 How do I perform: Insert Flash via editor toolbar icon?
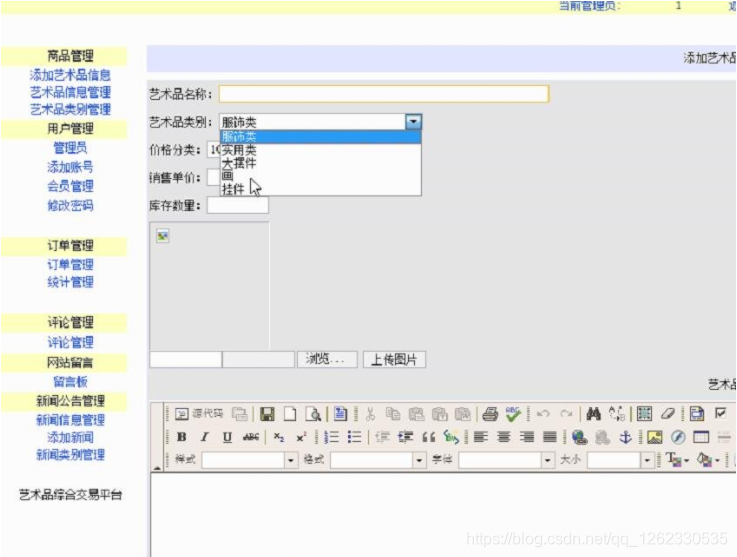[678, 437]
